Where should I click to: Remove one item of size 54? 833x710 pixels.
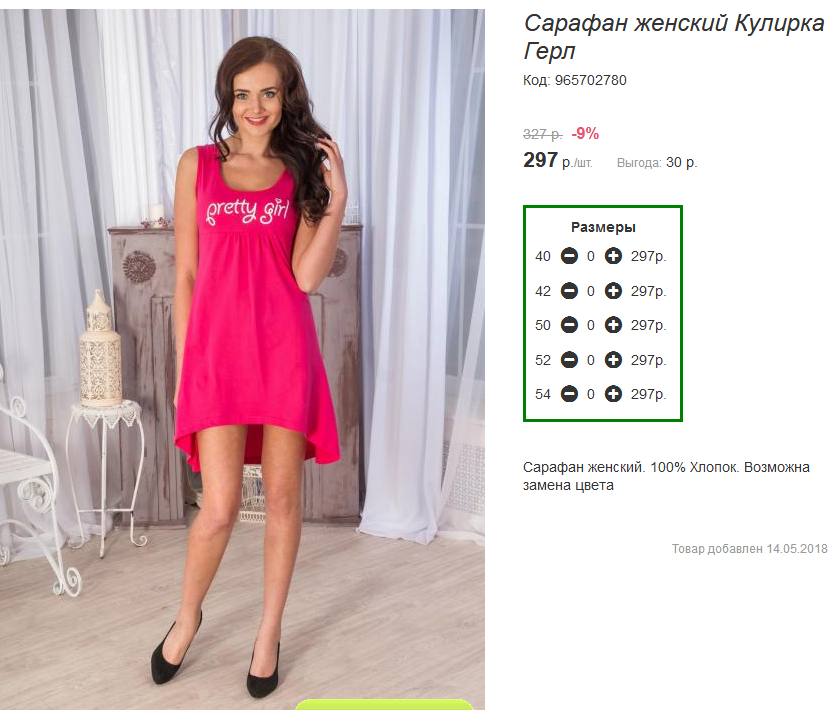569,394
